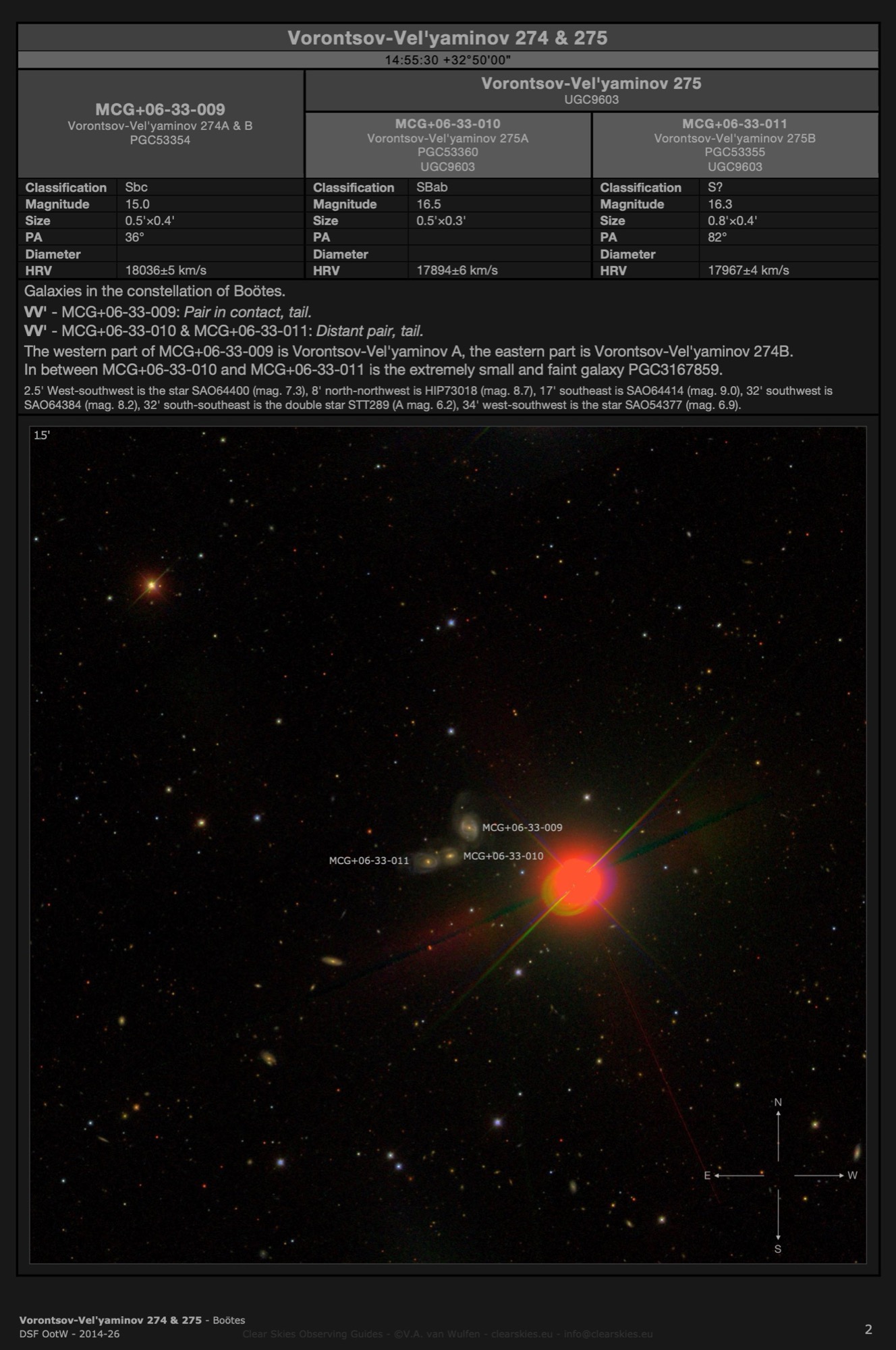Click the Vorontsov-Vel'yaminov 275 UGC9603 header
The image size is (896, 1350).
[591, 90]
